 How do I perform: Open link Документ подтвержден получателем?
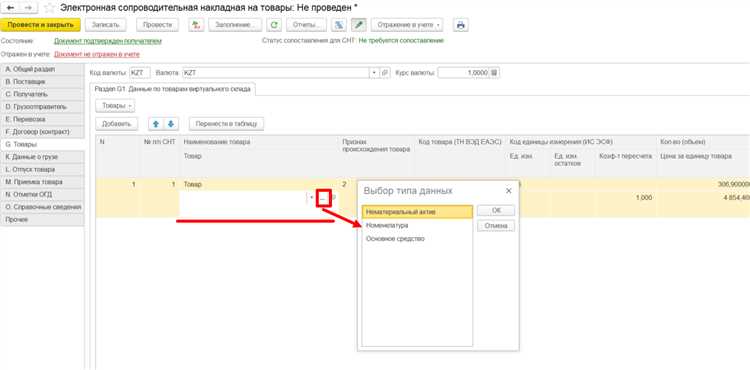coord(108,41)
